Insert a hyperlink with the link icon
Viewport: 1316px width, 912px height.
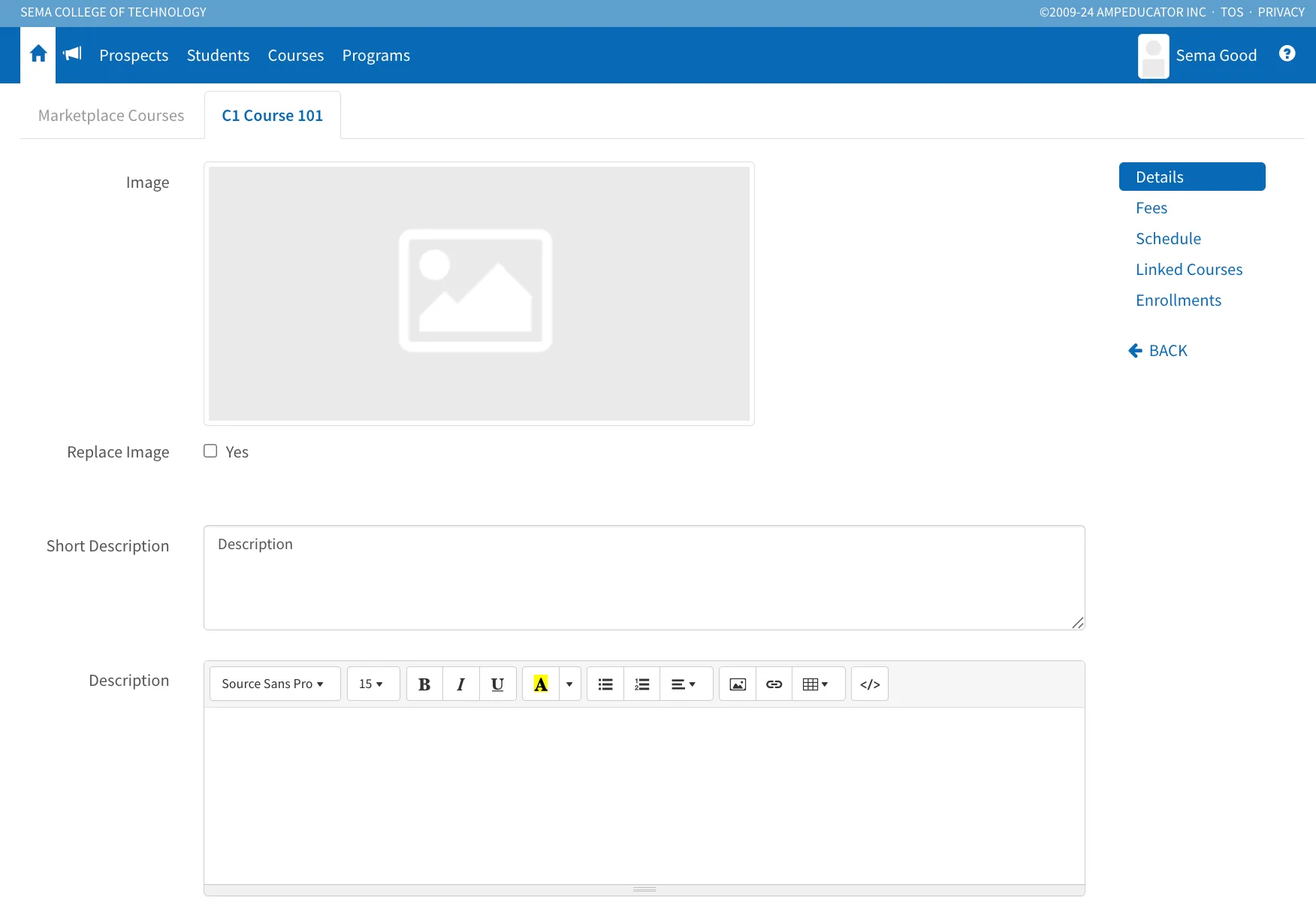coord(774,684)
